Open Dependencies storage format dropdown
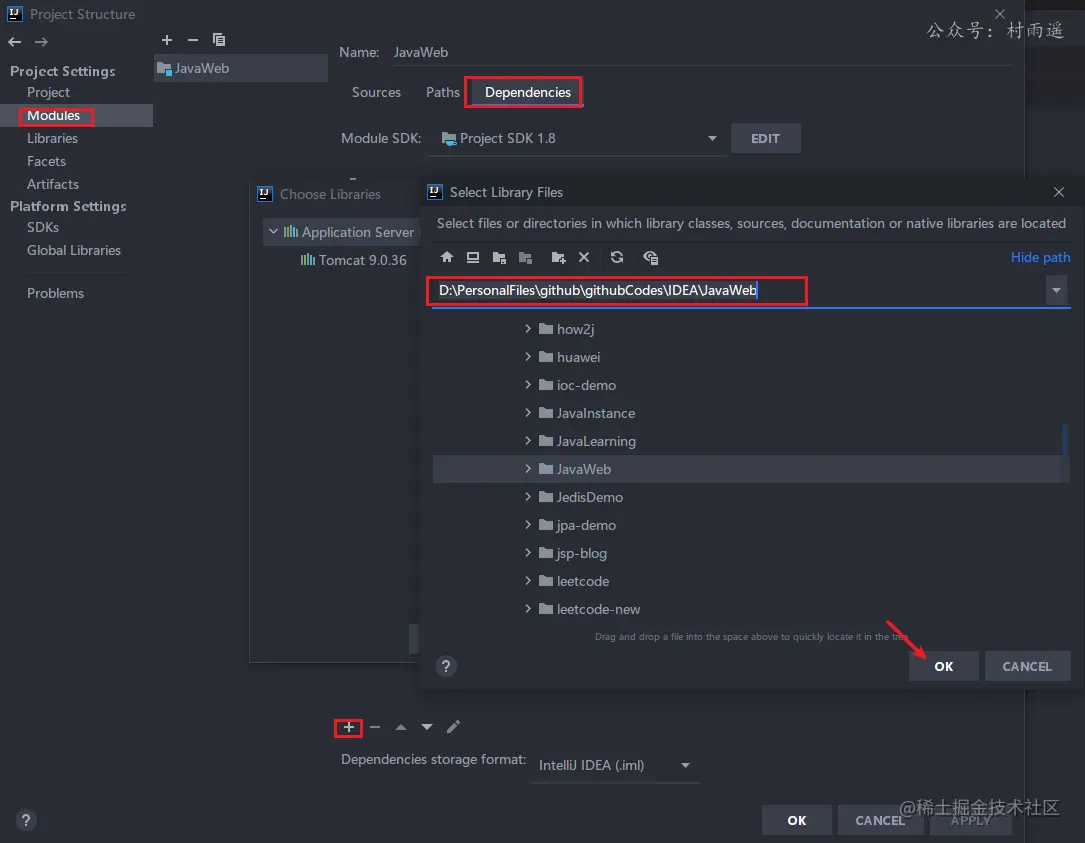Viewport: 1085px width, 843px height. point(685,765)
